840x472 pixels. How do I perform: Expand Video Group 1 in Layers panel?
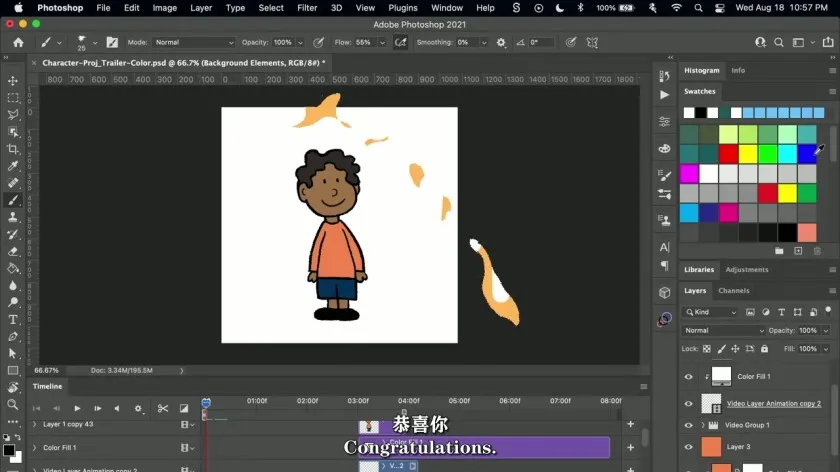point(701,425)
